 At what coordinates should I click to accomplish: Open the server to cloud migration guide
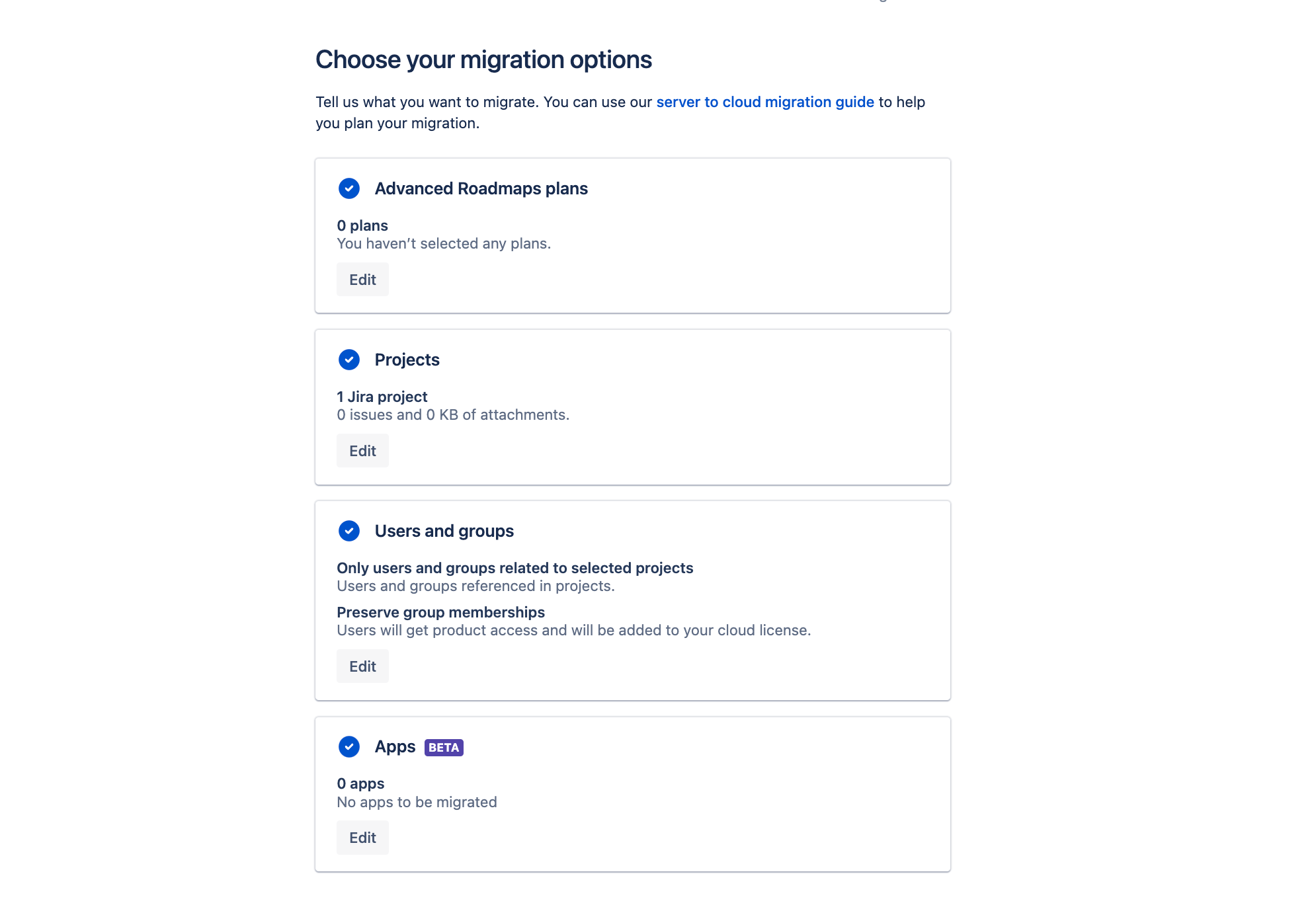(764, 102)
